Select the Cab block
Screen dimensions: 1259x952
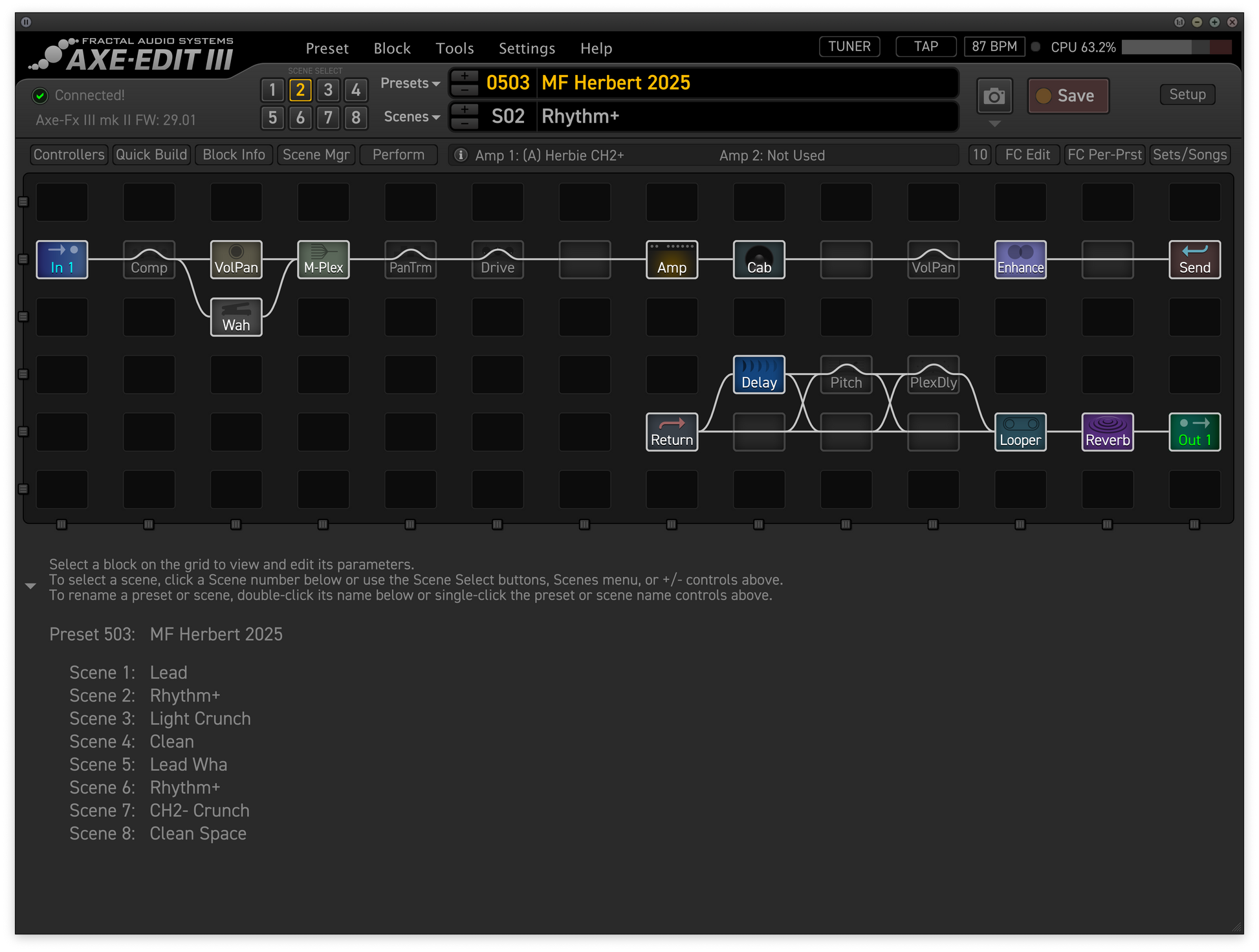pyautogui.click(x=758, y=259)
